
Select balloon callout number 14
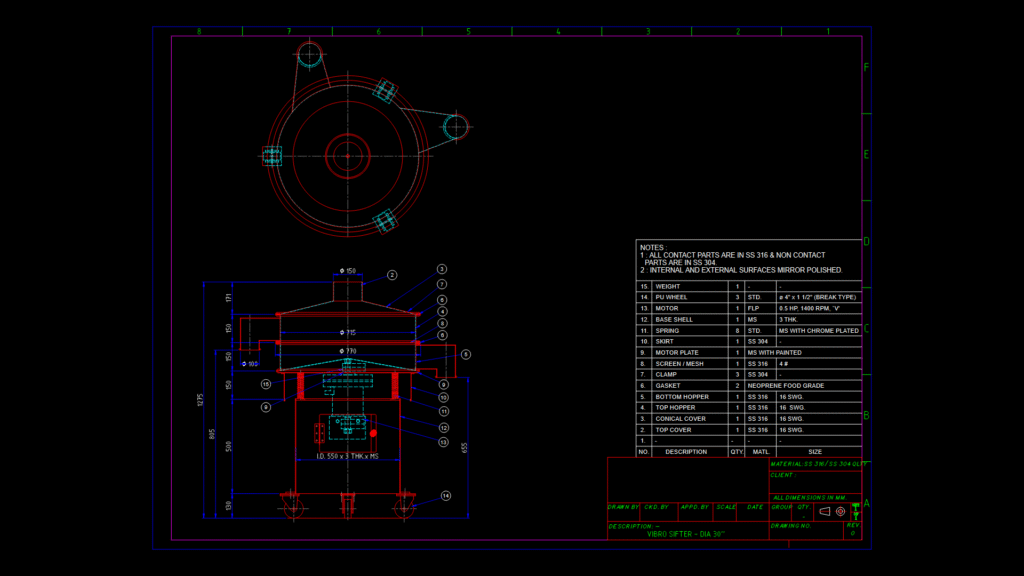click(445, 496)
